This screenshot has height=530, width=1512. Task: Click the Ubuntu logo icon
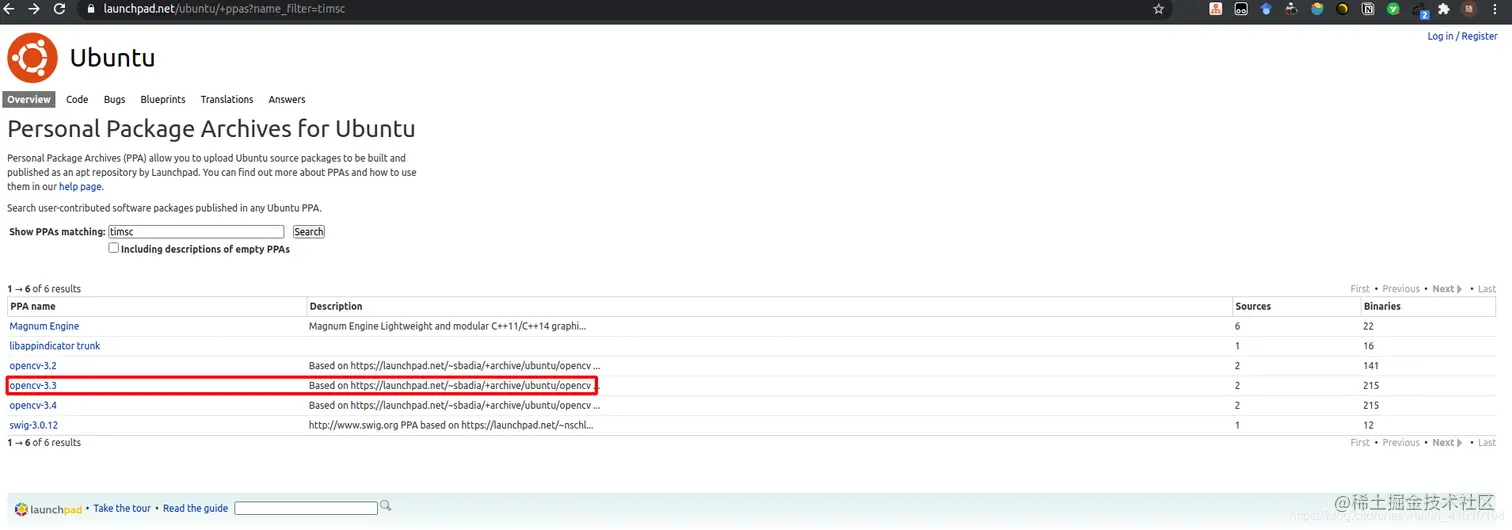point(33,58)
